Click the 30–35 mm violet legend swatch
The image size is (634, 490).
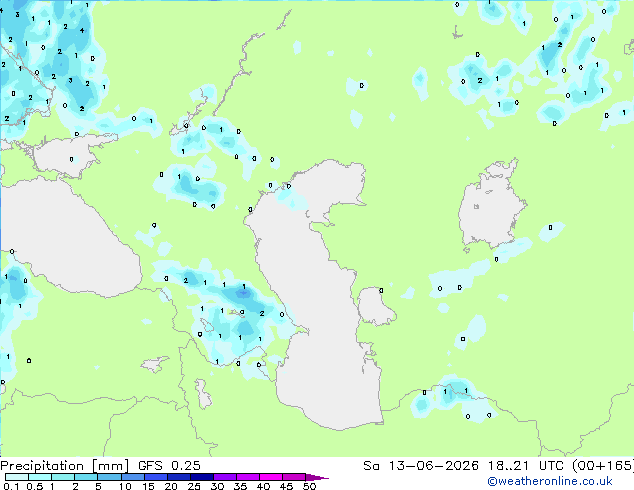pos(225,477)
